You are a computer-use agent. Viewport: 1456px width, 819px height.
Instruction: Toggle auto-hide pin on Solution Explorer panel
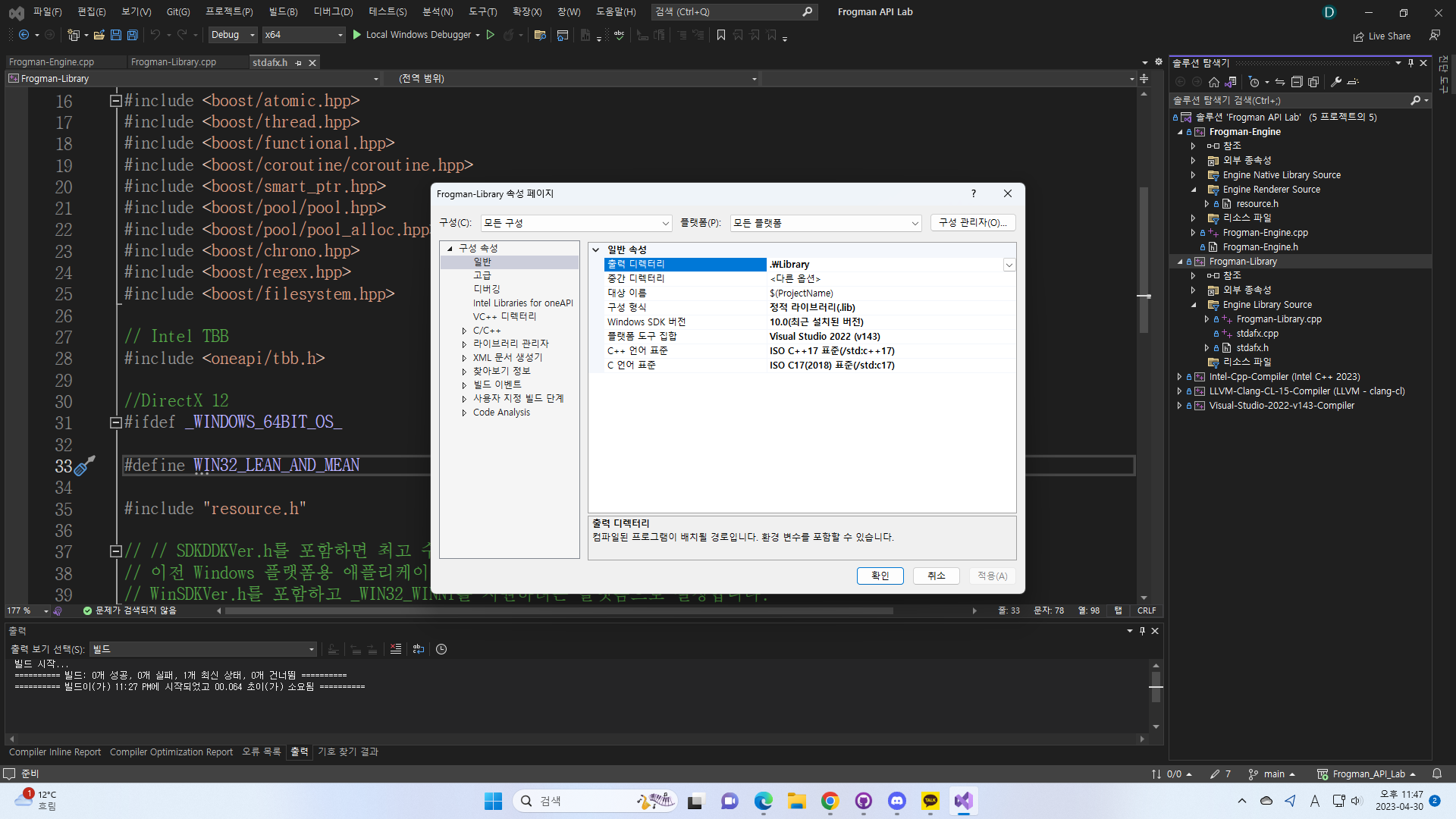tap(1410, 63)
